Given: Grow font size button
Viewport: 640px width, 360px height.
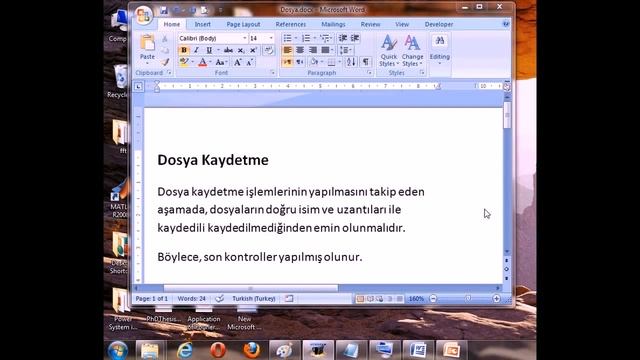Looking at the screenshot, I should click(237, 62).
